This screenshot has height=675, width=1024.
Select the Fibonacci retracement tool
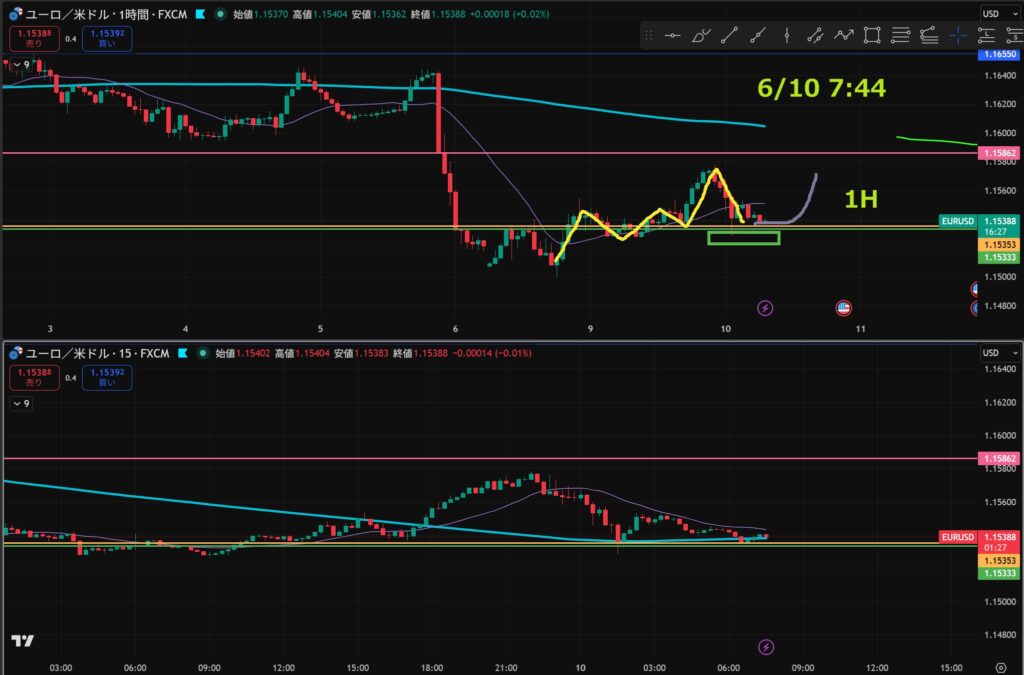point(901,35)
